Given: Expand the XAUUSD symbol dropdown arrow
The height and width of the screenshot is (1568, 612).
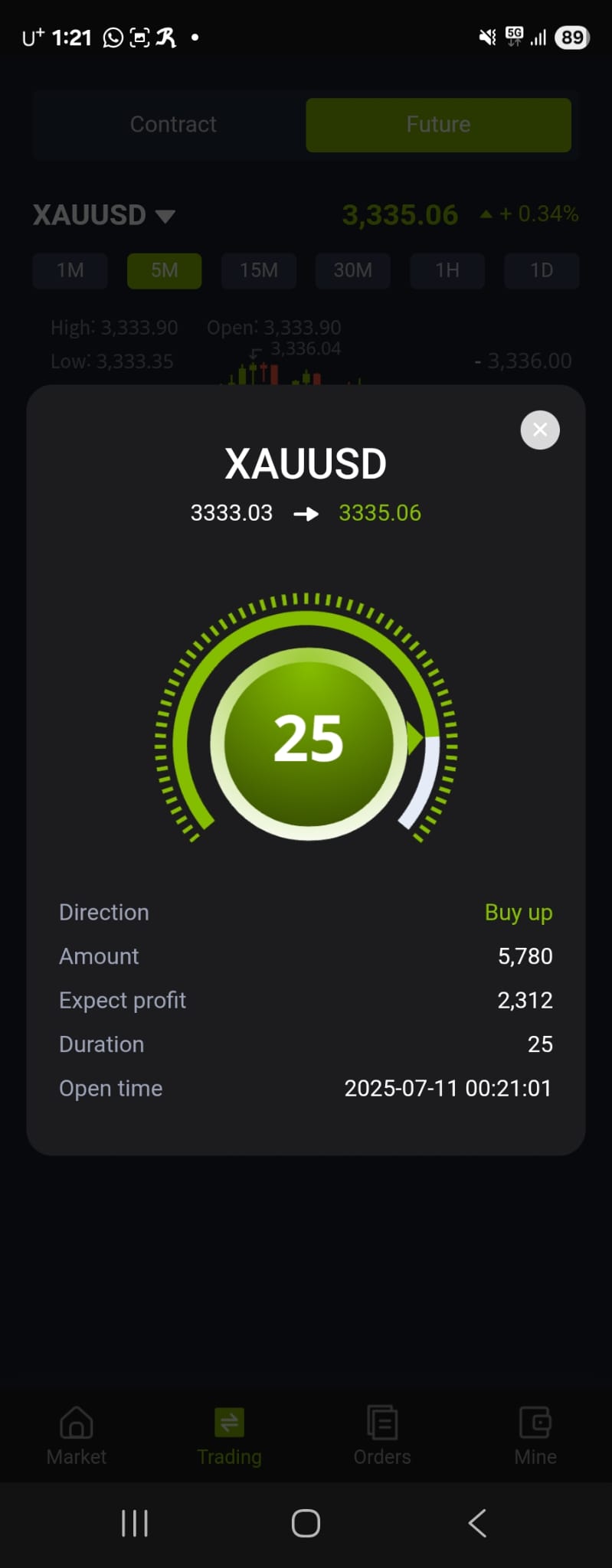Looking at the screenshot, I should pyautogui.click(x=165, y=216).
